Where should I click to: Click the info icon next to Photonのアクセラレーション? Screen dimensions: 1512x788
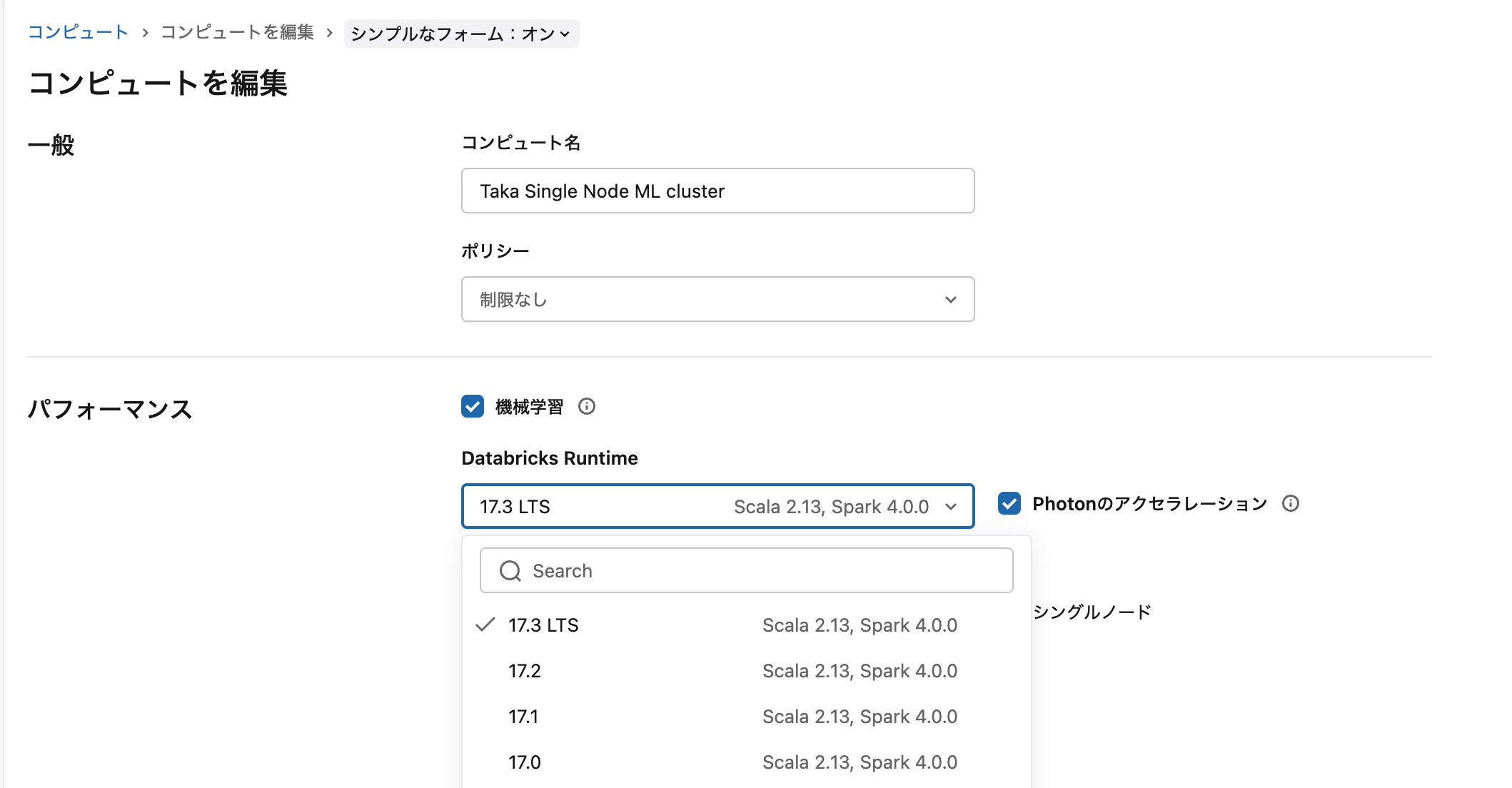[x=1290, y=504]
